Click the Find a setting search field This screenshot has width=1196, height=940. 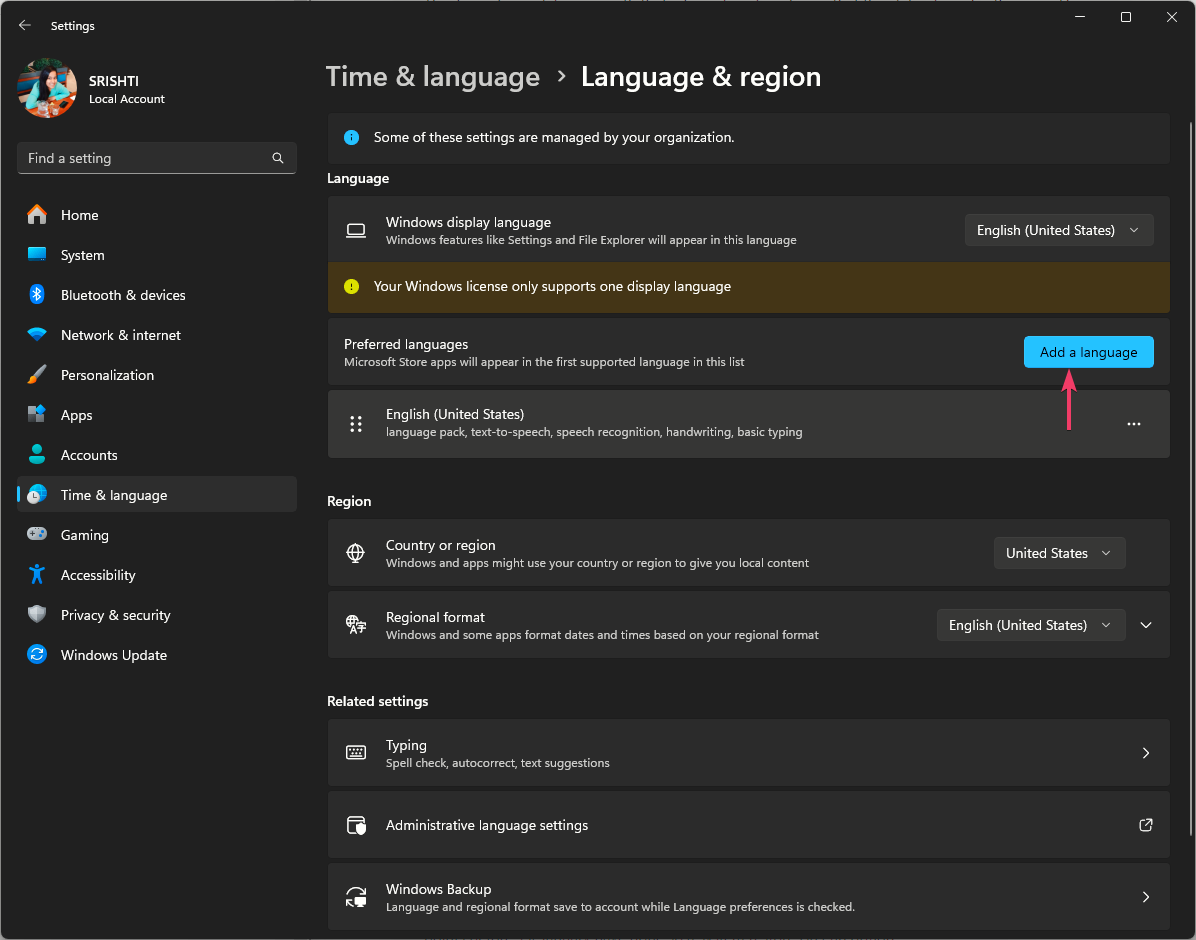click(x=140, y=158)
